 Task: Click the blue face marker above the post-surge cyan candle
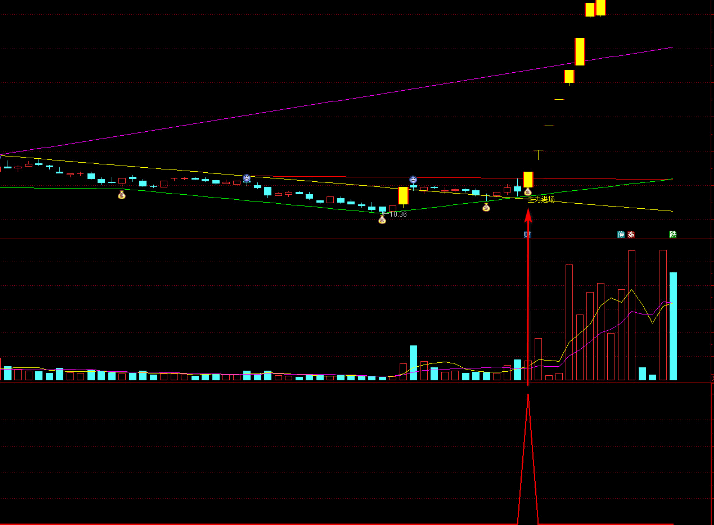pyautogui.click(x=413, y=180)
